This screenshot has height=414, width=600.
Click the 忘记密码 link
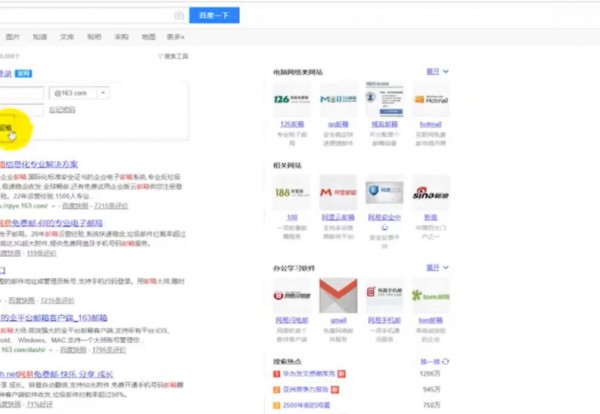point(61,110)
